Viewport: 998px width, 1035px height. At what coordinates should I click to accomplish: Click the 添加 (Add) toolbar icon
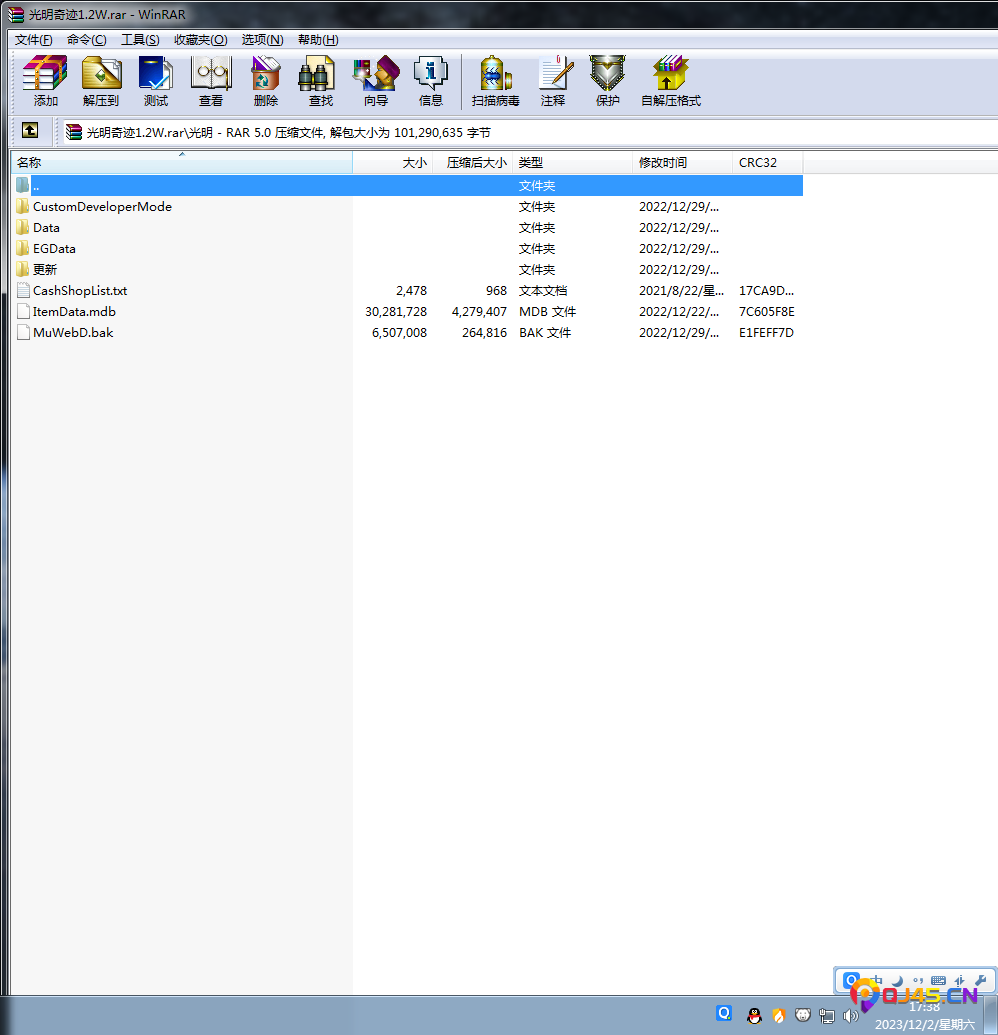click(45, 81)
